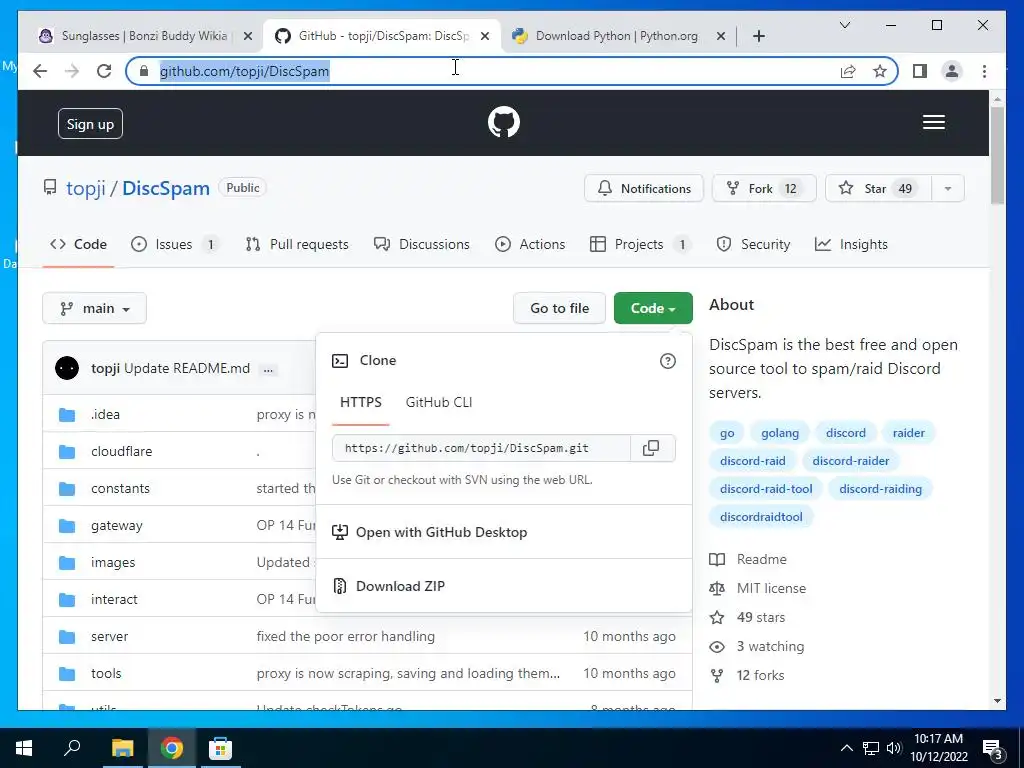Open the Projects tab
The width and height of the screenshot is (1024, 768).
tap(640, 244)
